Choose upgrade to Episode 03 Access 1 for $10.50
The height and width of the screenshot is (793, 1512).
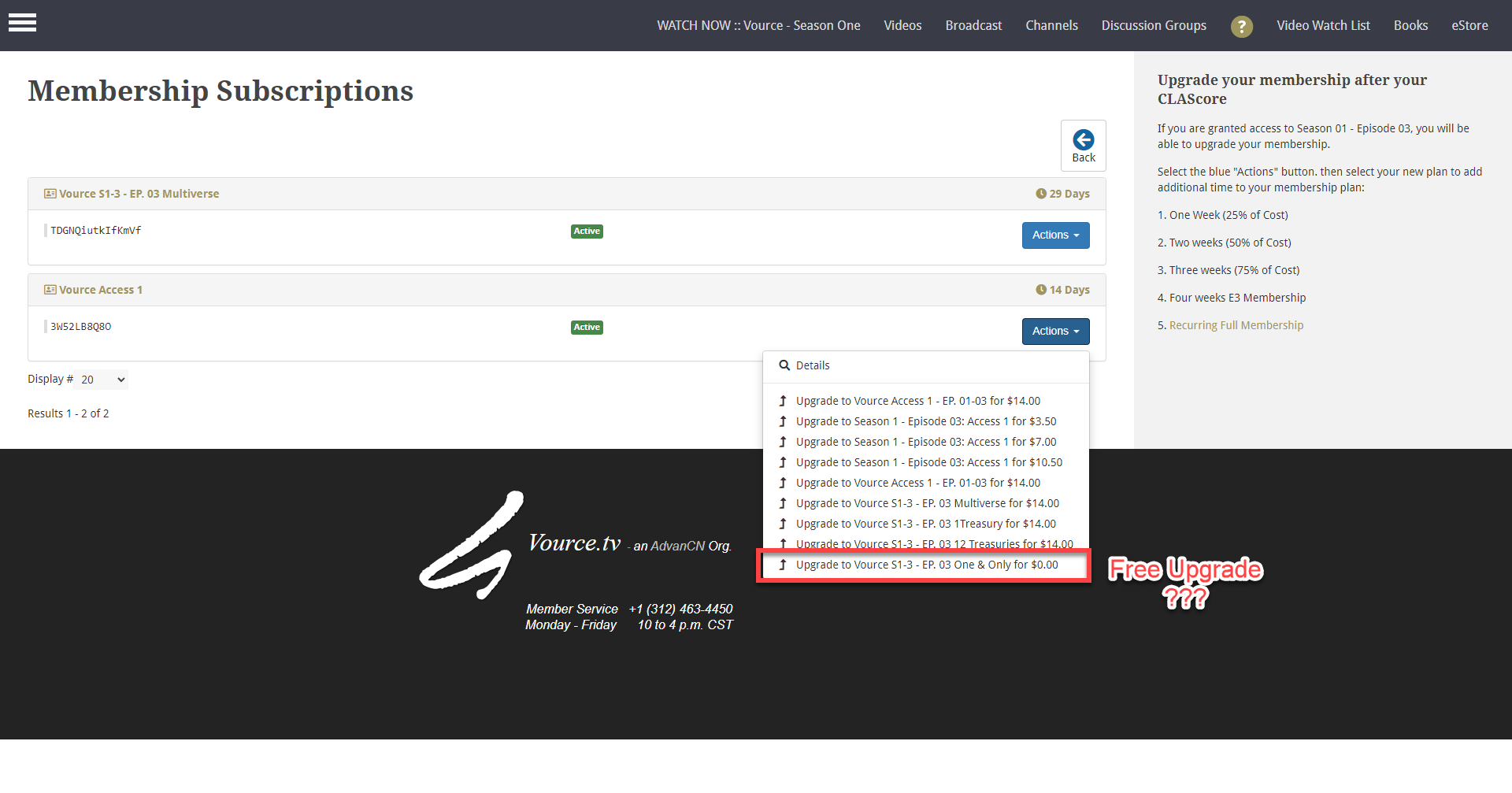[x=925, y=462]
